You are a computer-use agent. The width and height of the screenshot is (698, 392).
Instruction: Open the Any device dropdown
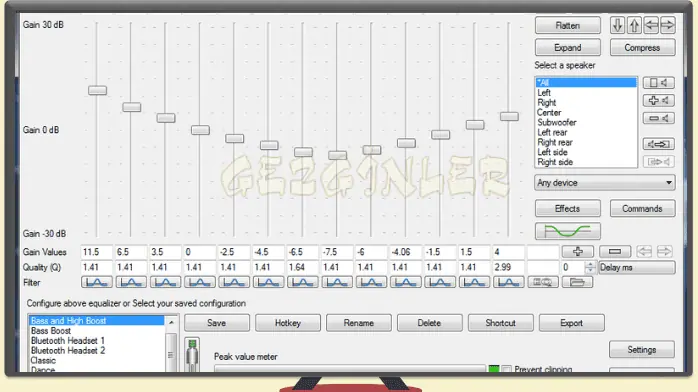click(x=605, y=183)
